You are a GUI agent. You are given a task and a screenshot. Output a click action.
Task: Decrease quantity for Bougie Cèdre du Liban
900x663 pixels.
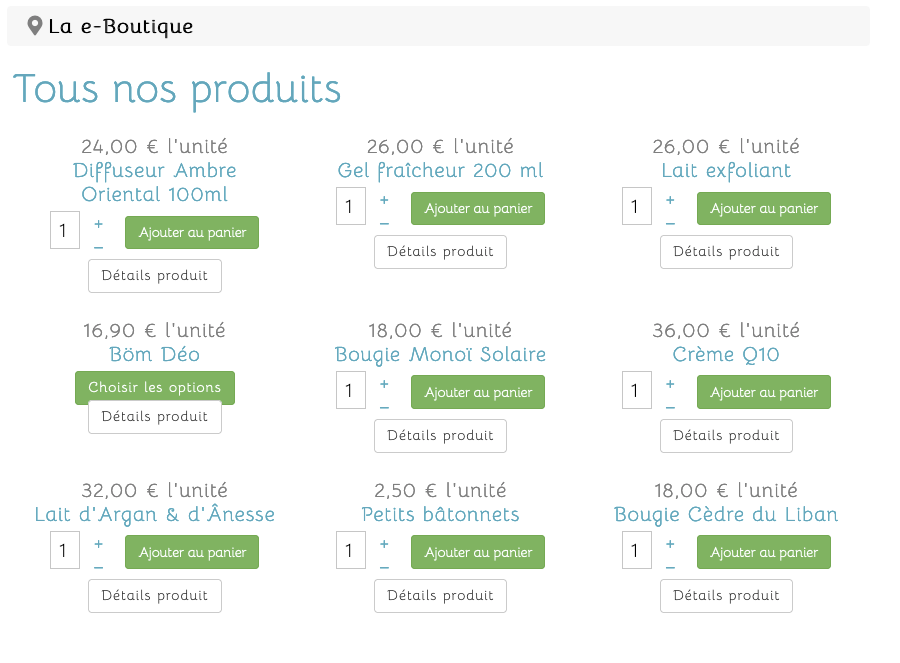point(670,567)
